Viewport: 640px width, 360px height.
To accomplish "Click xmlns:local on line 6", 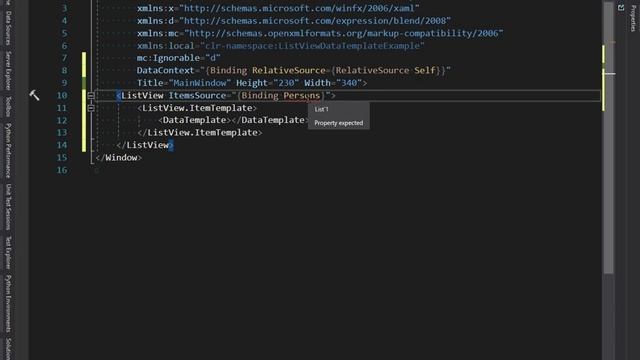I will pos(166,46).
